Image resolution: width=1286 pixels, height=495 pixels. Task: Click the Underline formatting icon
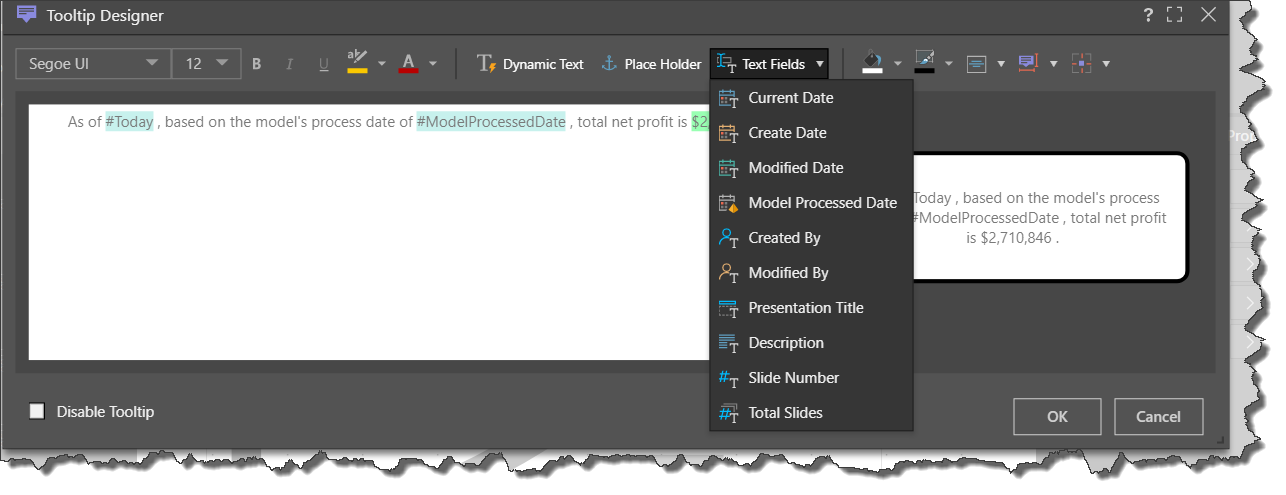point(323,64)
